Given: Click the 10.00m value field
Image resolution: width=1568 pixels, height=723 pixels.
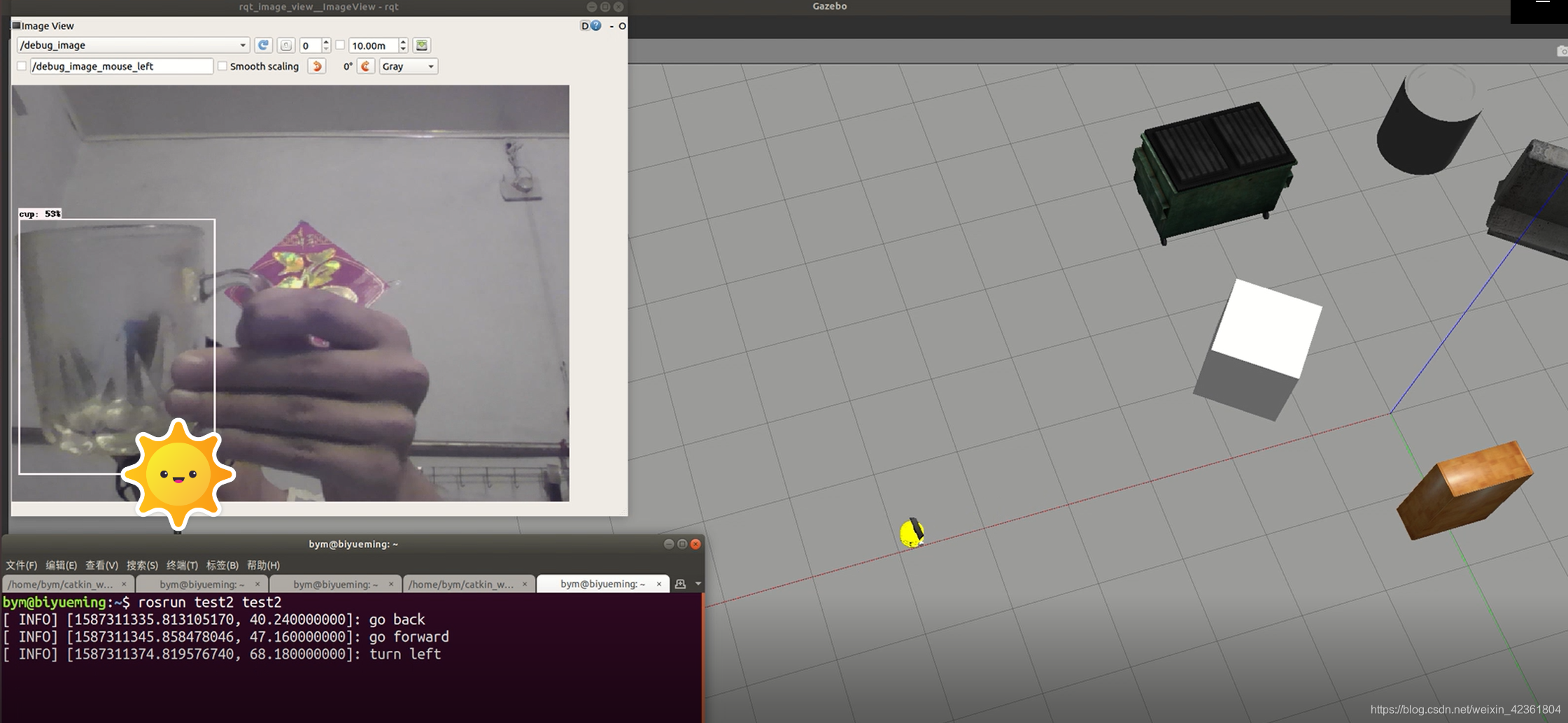Looking at the screenshot, I should pyautogui.click(x=374, y=45).
